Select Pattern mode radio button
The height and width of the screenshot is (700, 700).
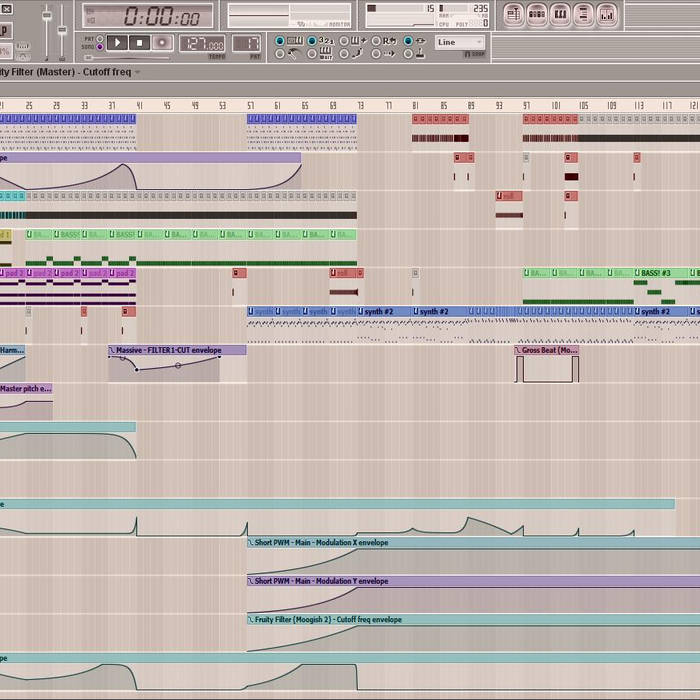click(x=101, y=38)
